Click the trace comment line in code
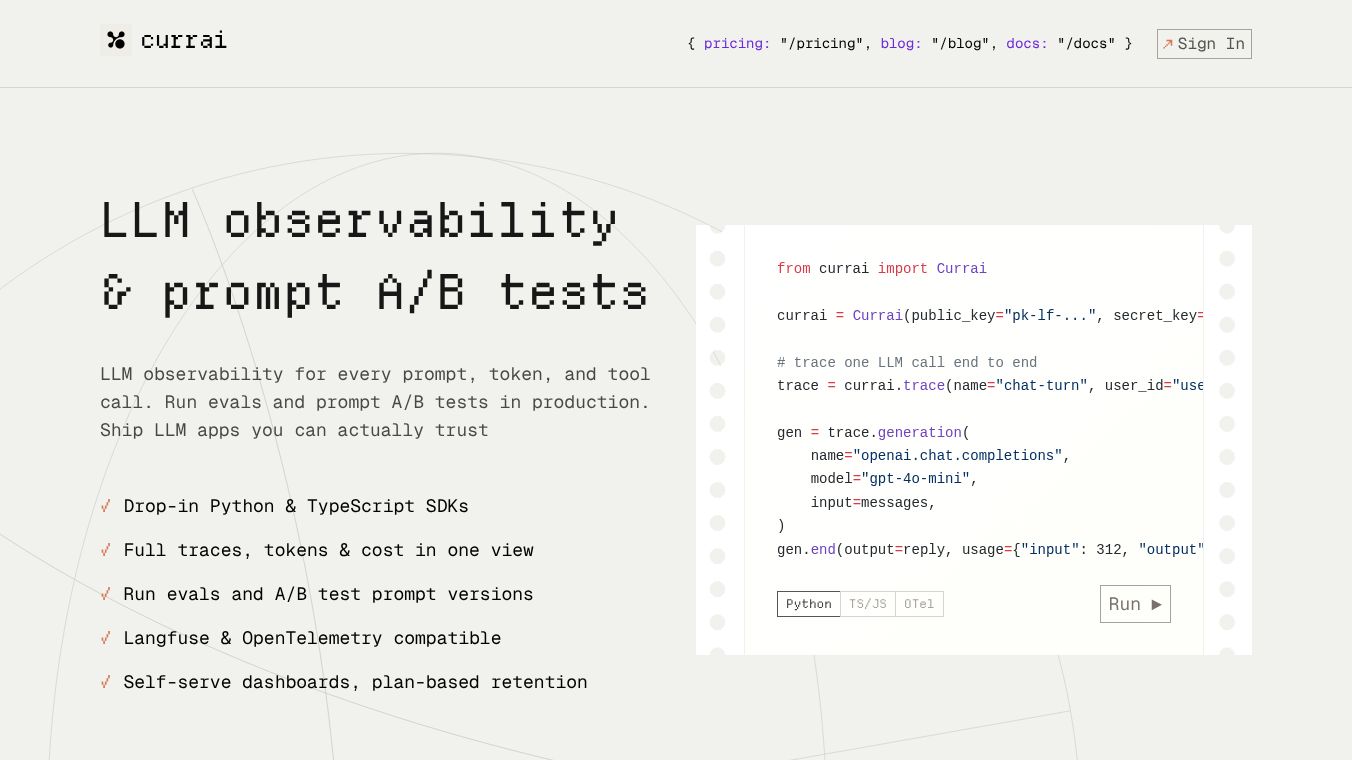 pyautogui.click(x=907, y=362)
